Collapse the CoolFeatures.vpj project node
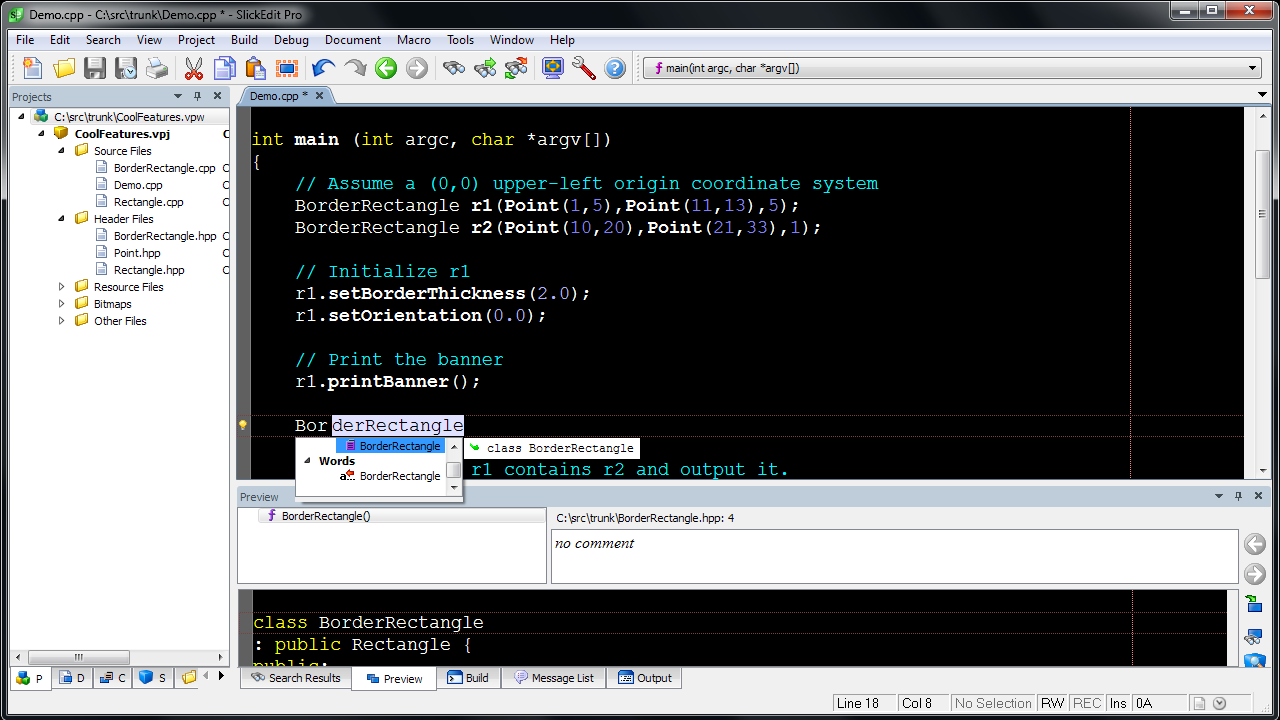The width and height of the screenshot is (1280, 720). coord(42,133)
